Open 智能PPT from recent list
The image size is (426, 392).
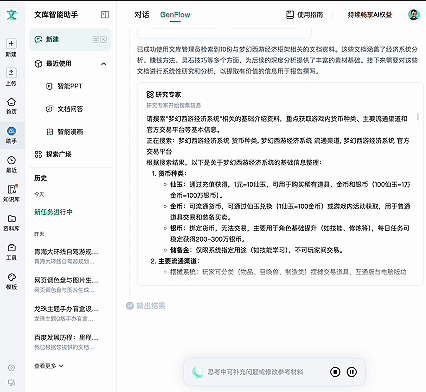[x=70, y=86]
